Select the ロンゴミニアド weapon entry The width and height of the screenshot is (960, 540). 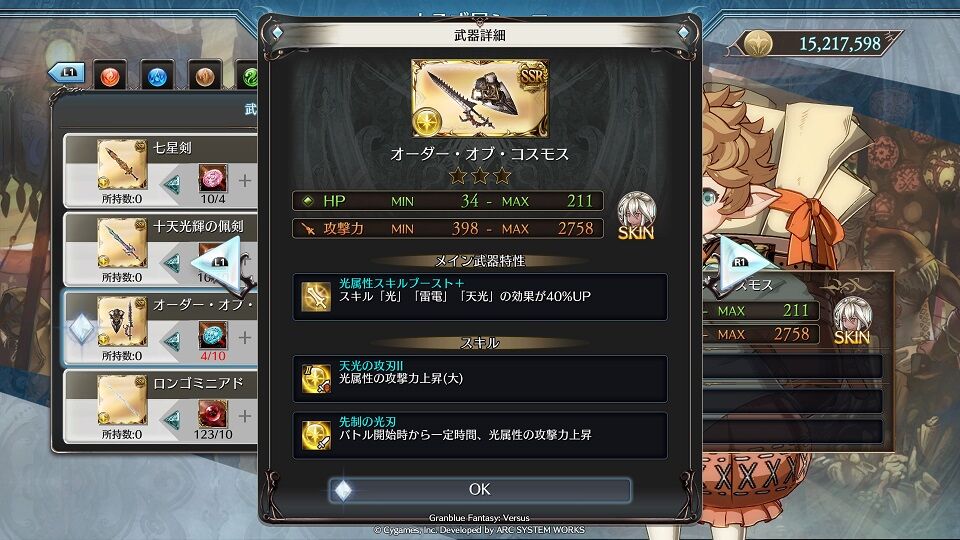point(160,407)
